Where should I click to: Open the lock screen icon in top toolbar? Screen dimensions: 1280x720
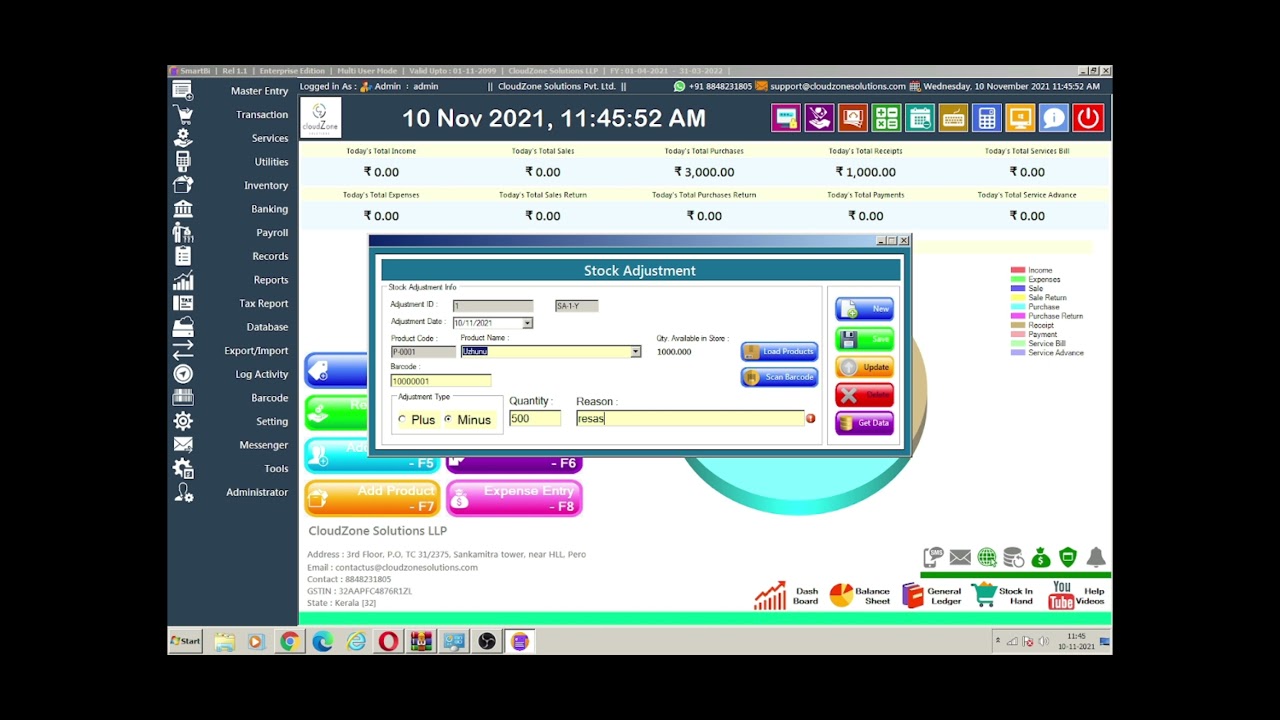click(x=786, y=118)
